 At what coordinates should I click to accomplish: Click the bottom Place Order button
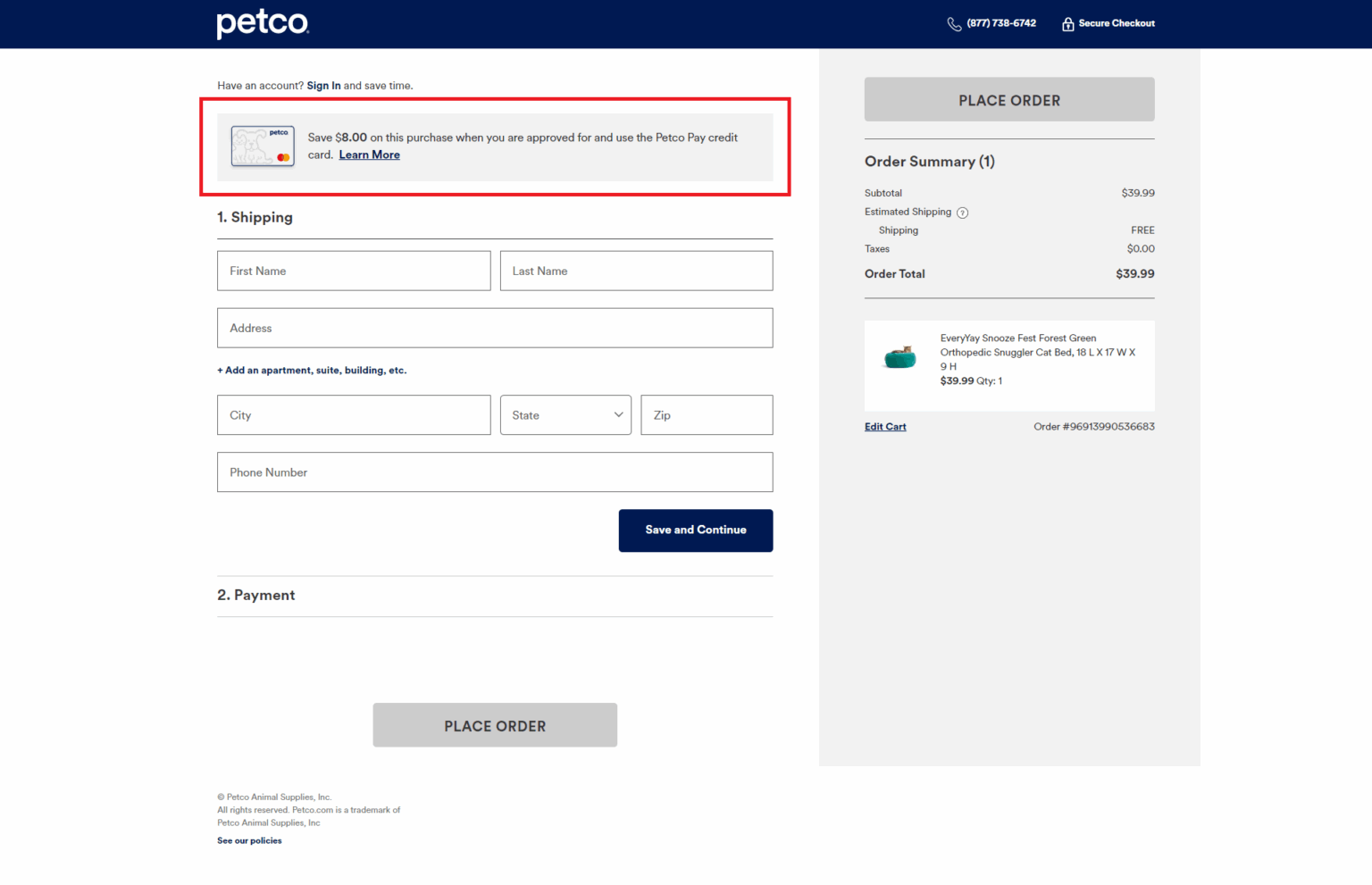tap(495, 725)
